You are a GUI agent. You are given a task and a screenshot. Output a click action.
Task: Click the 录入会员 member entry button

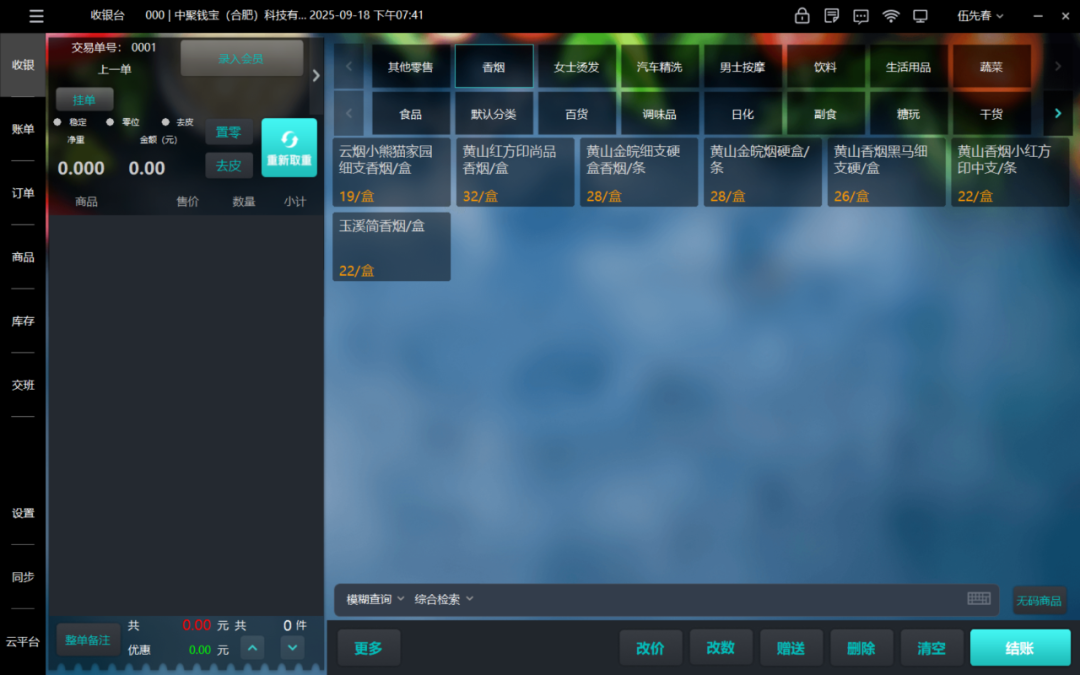coord(241,59)
